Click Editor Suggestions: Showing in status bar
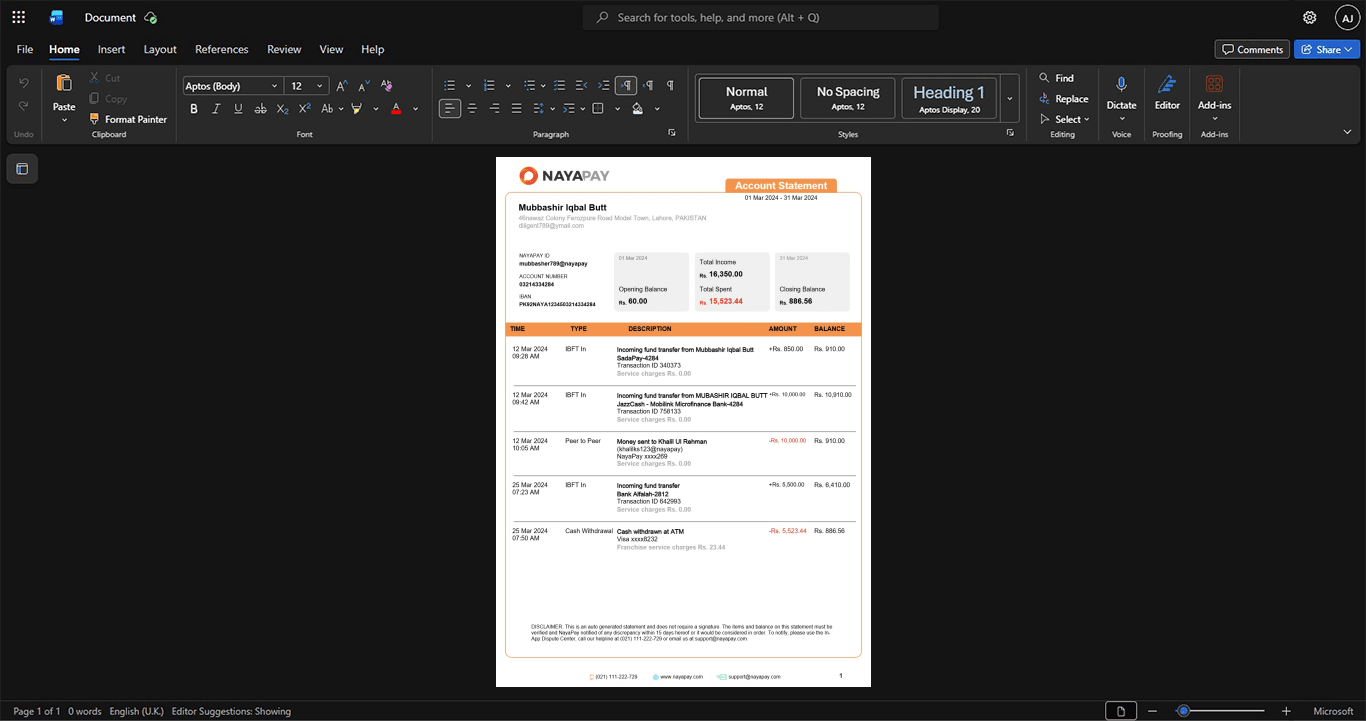Image resolution: width=1366 pixels, height=721 pixels. (x=231, y=711)
